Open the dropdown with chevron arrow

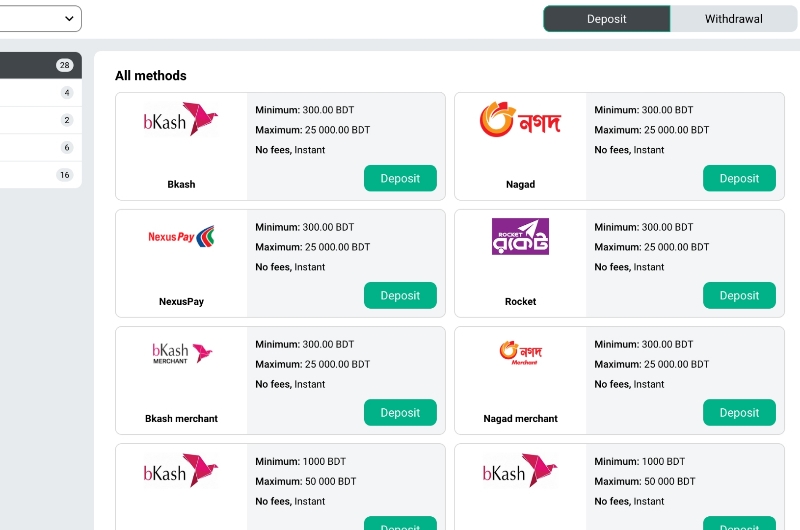click(40, 19)
